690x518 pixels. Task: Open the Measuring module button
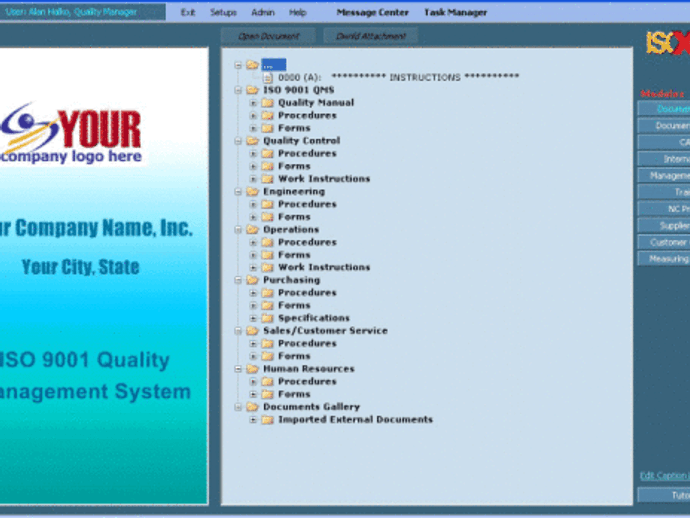coord(664,259)
